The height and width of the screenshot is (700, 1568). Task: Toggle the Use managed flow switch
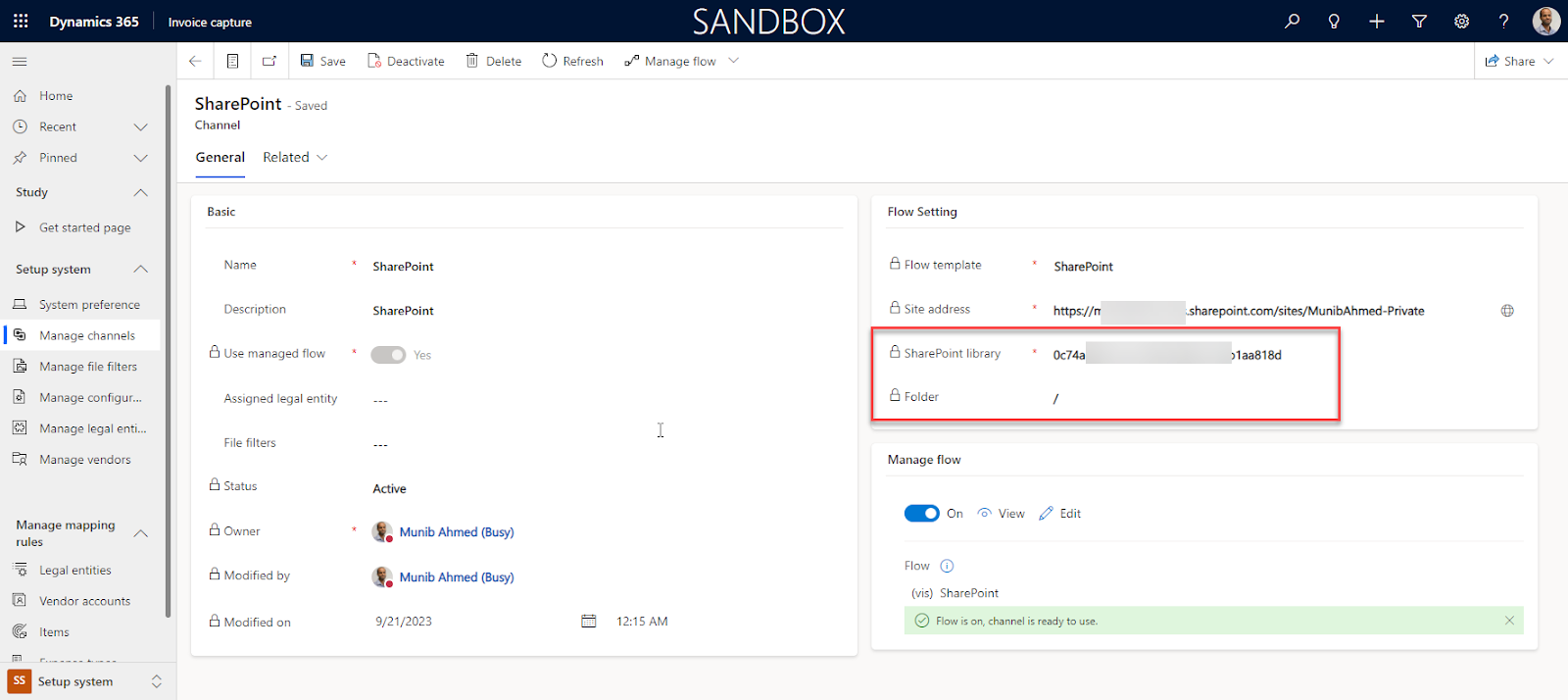click(388, 355)
